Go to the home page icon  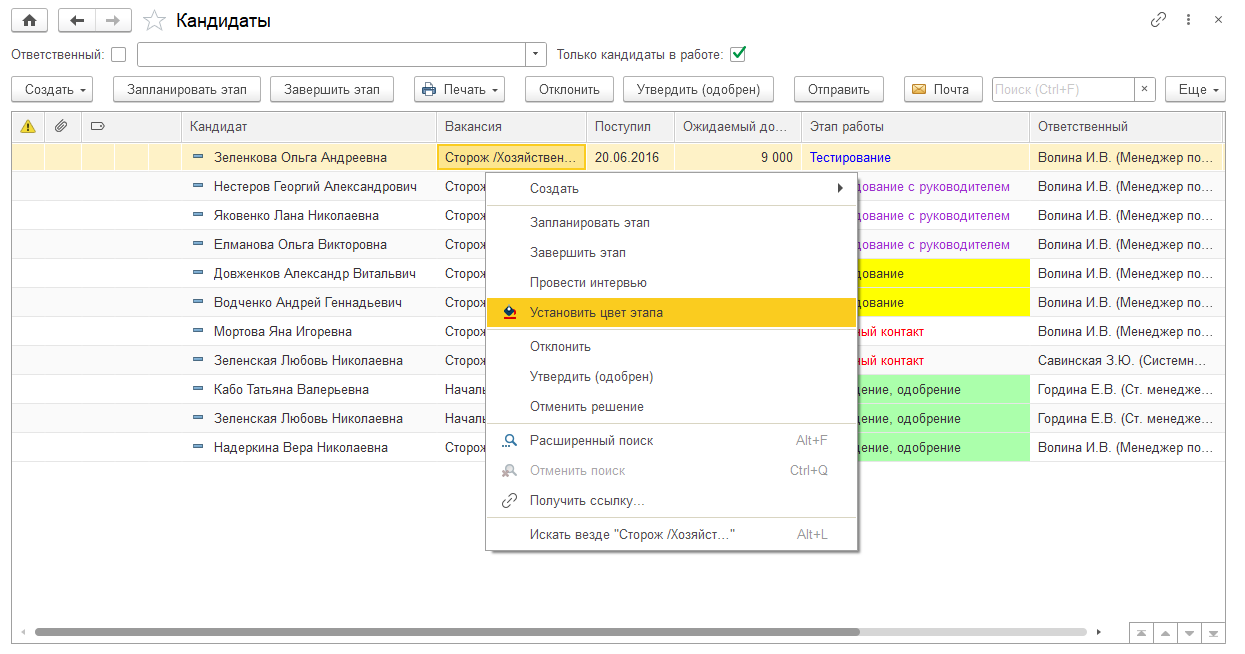pos(29,21)
